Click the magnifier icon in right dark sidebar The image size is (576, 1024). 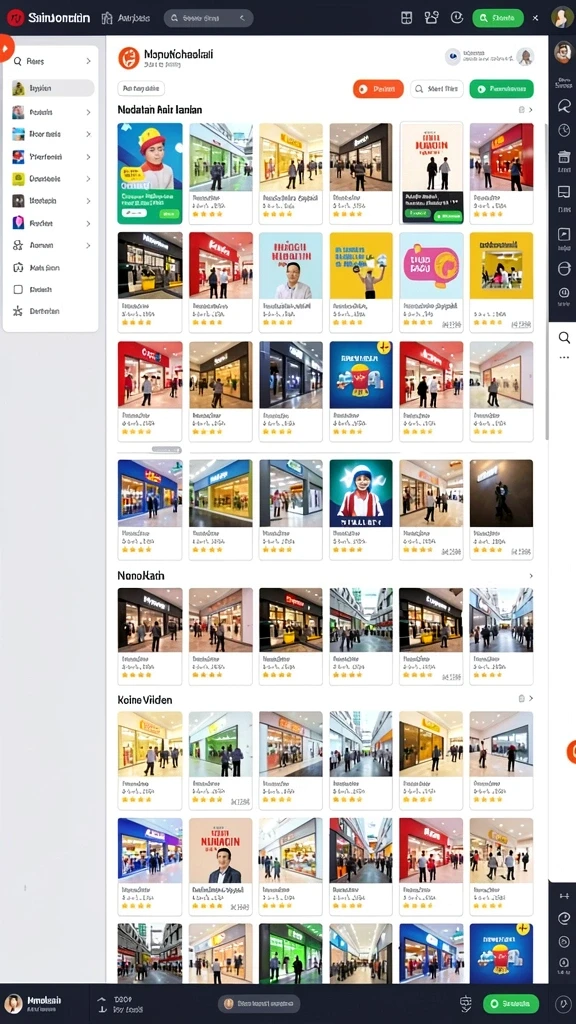(x=564, y=105)
